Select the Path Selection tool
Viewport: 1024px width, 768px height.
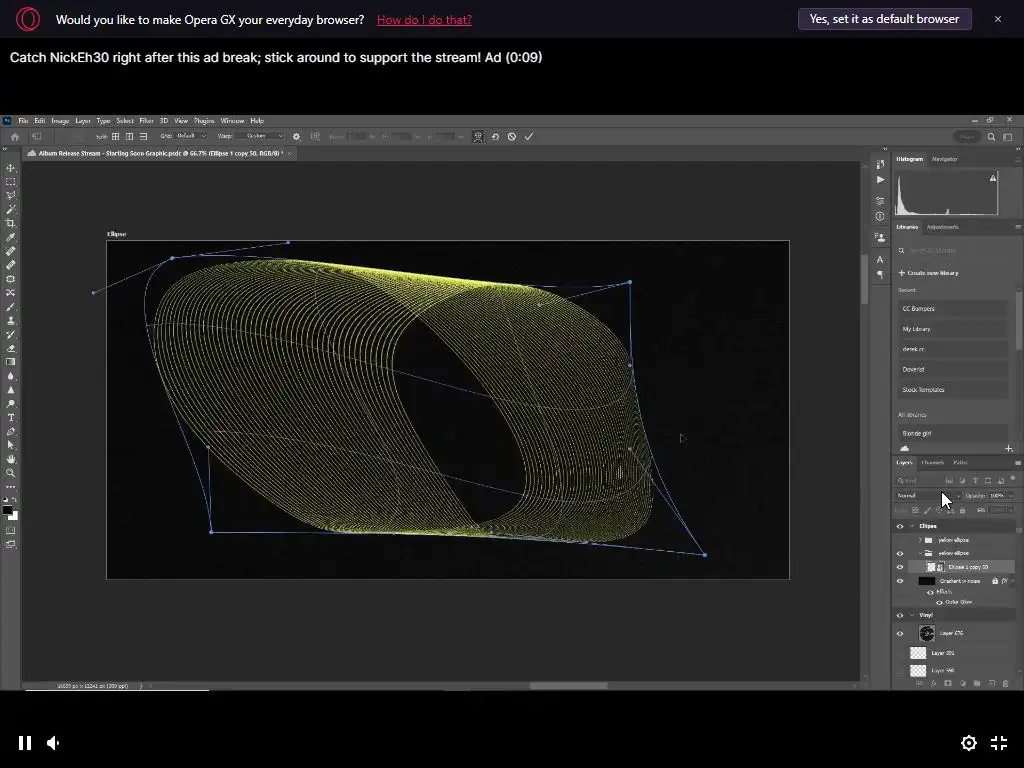tap(10, 445)
